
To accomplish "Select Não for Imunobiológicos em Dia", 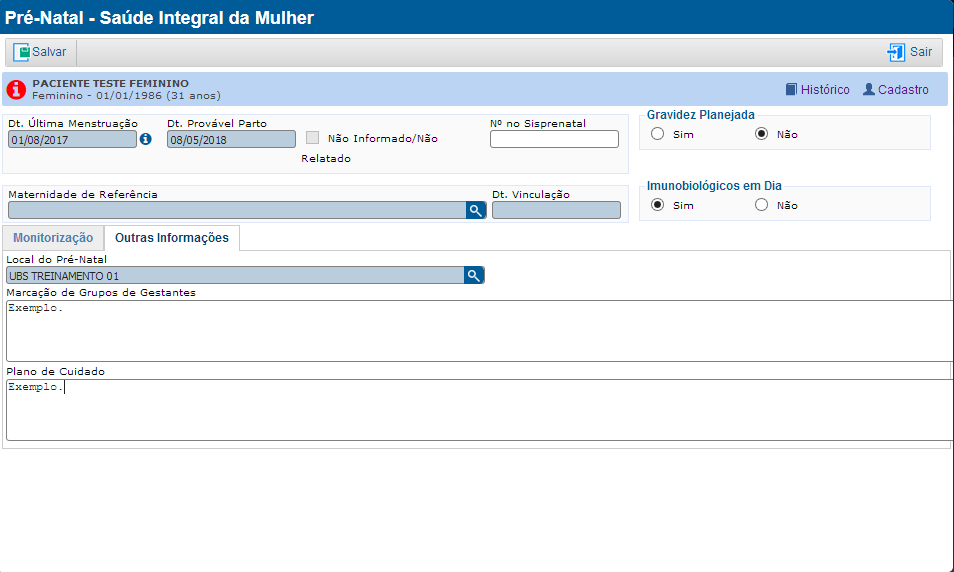I will coord(761,205).
